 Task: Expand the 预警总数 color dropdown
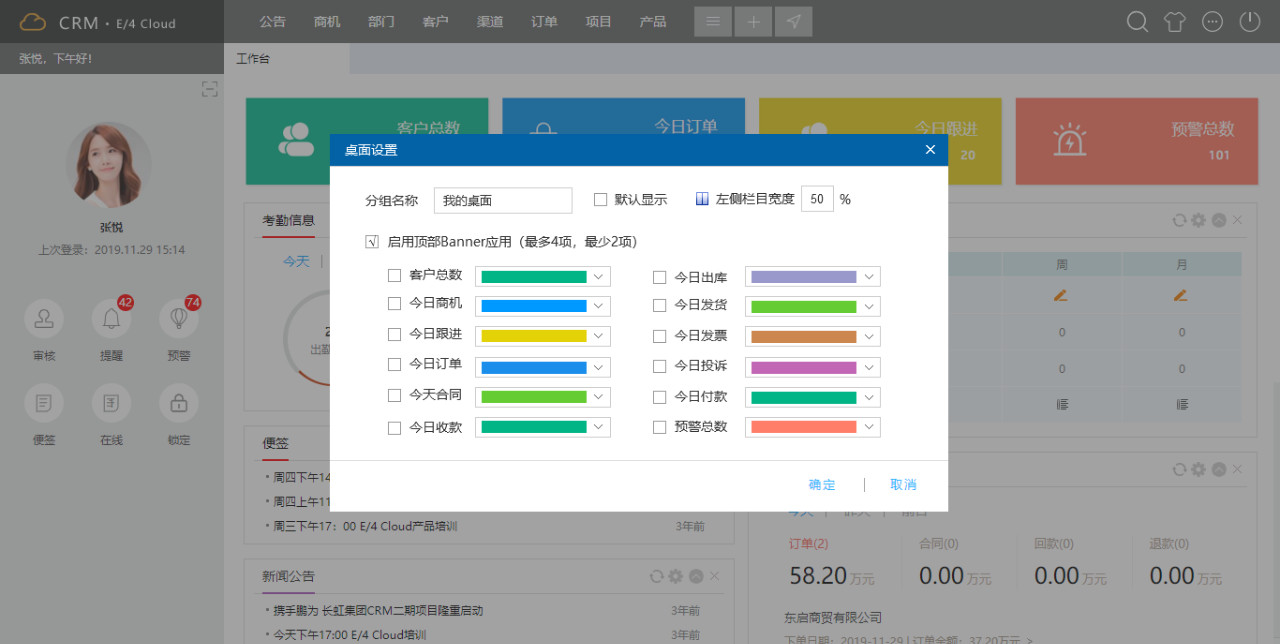click(x=868, y=427)
